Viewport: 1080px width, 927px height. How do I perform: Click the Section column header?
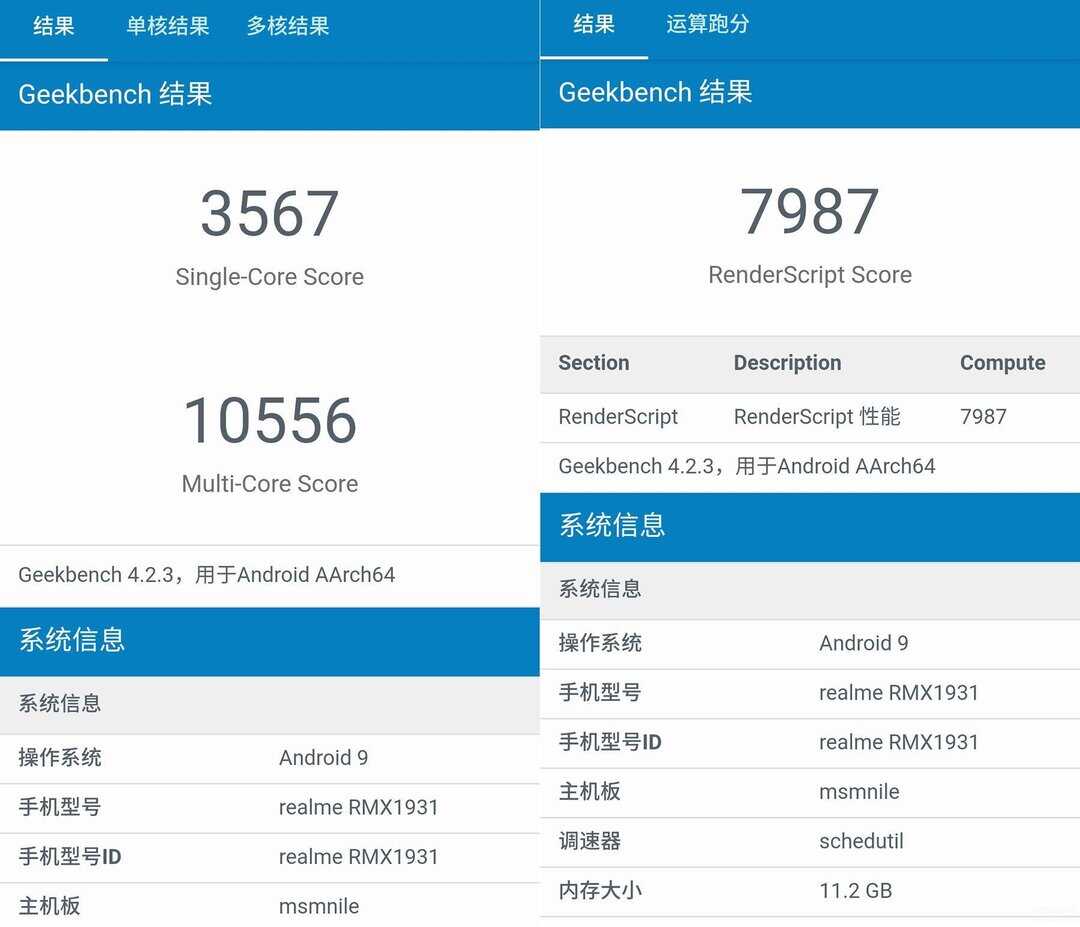(594, 363)
